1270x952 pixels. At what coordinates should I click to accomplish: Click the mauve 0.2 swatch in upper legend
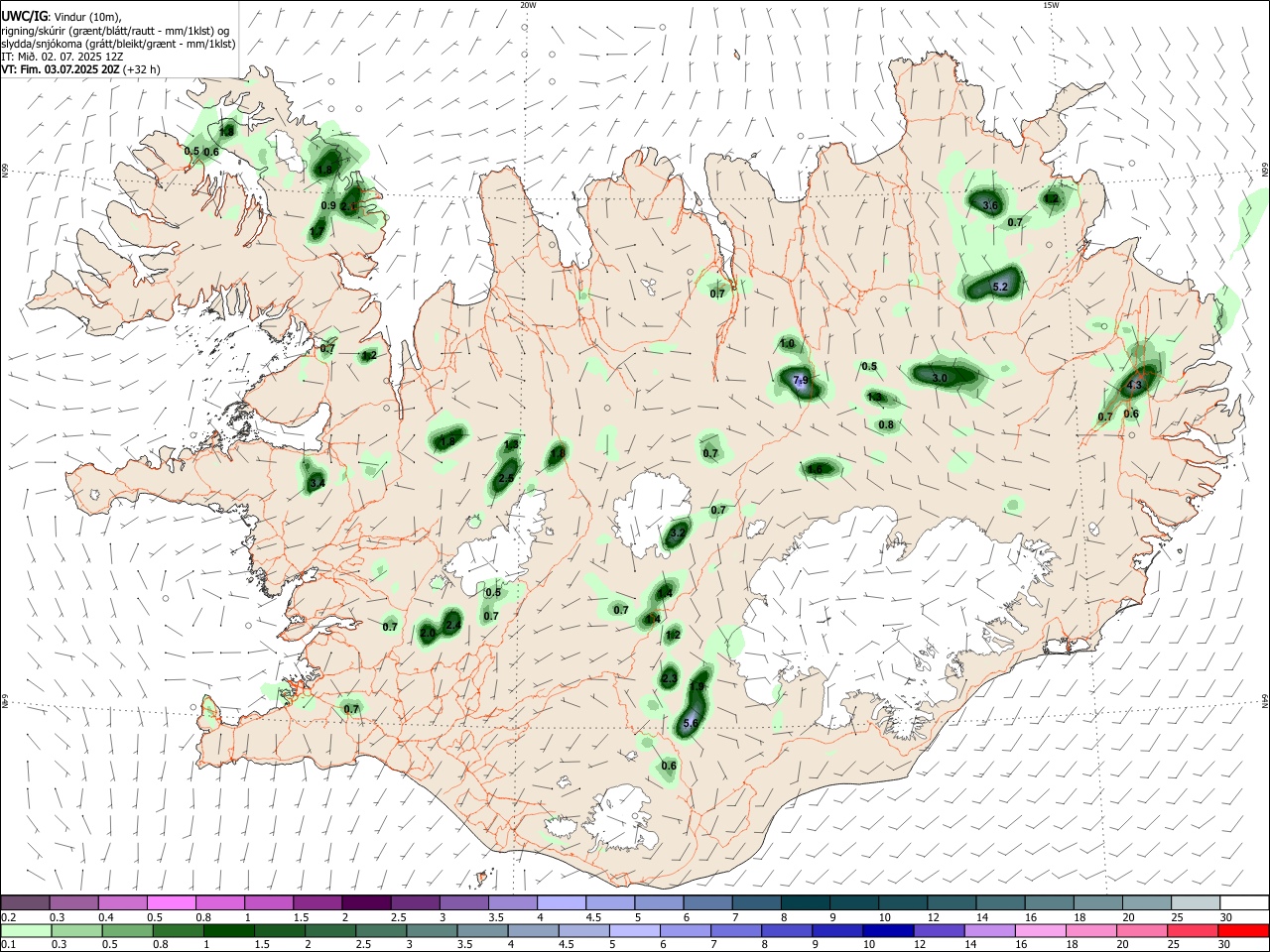click(x=26, y=902)
